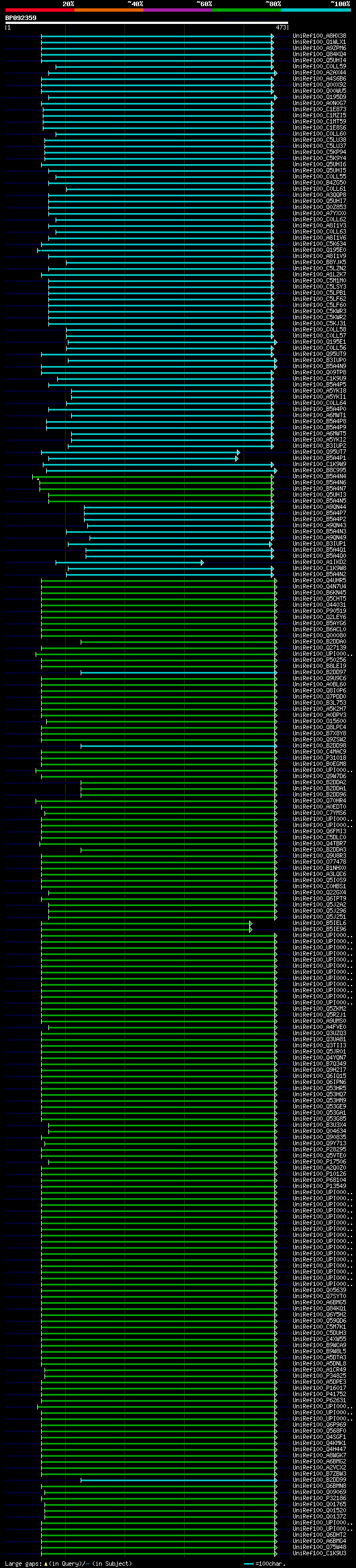Click the red 20% identity legend segment

[39, 10]
